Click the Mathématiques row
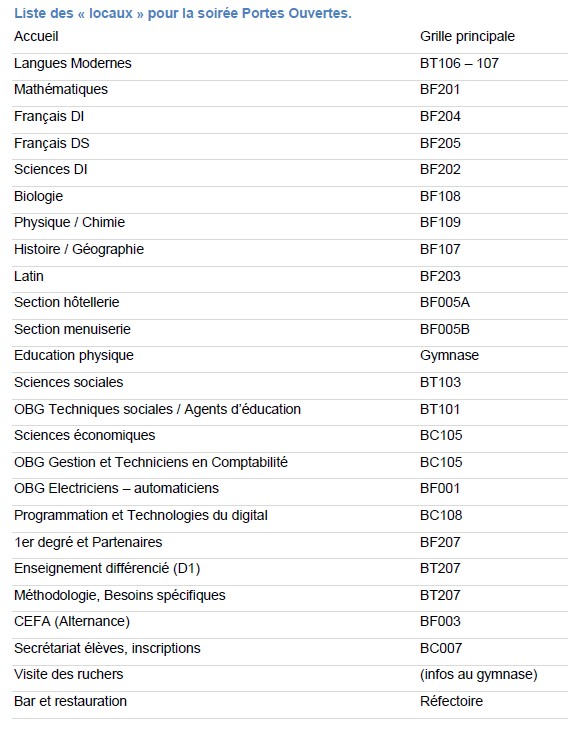Screen dimensions: 583x731 [290, 90]
